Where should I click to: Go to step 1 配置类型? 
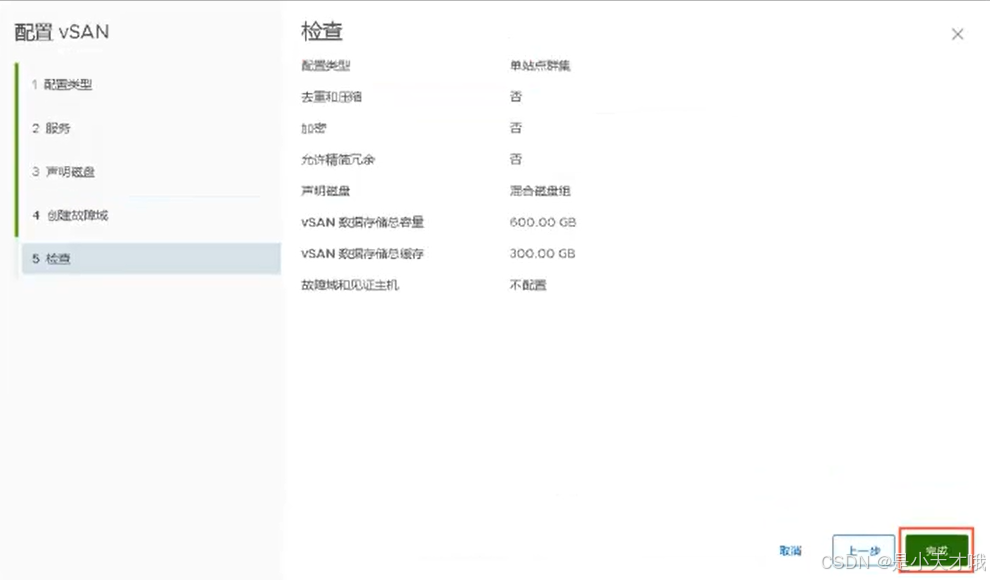[x=62, y=85]
